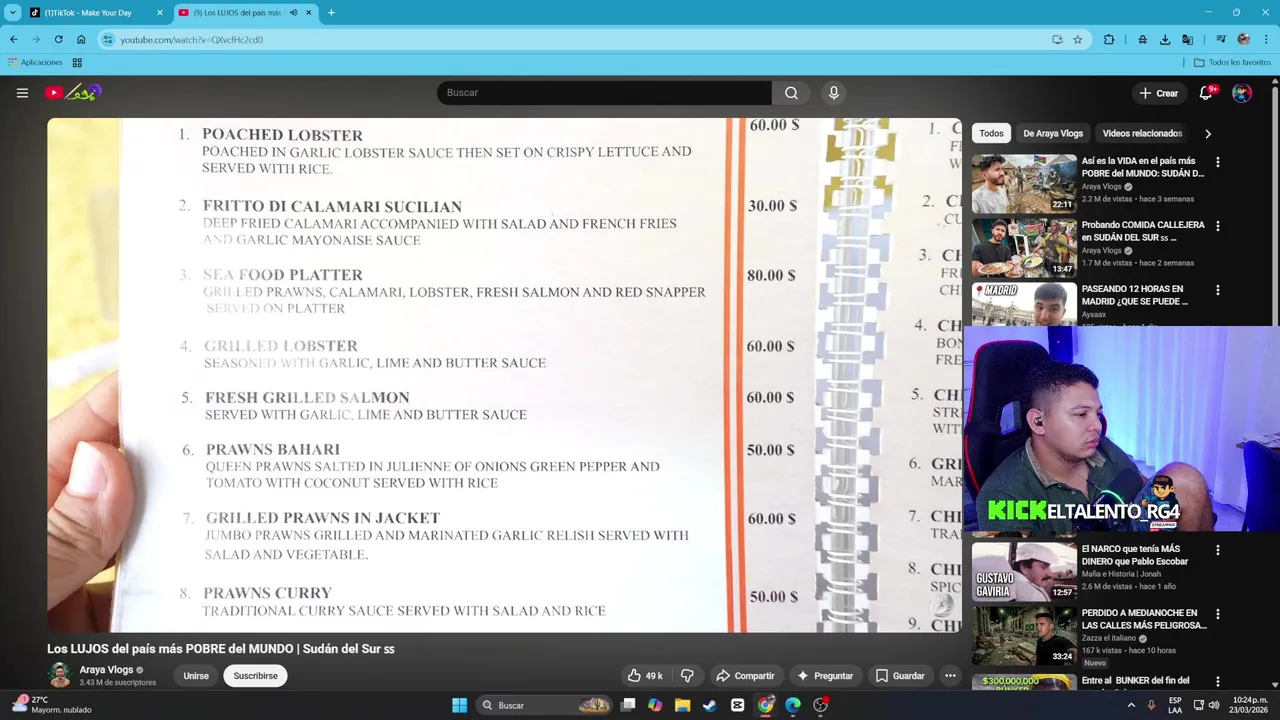Image resolution: width=1280 pixels, height=720 pixels.
Task: Click the YouTube search input field
Action: pos(604,93)
